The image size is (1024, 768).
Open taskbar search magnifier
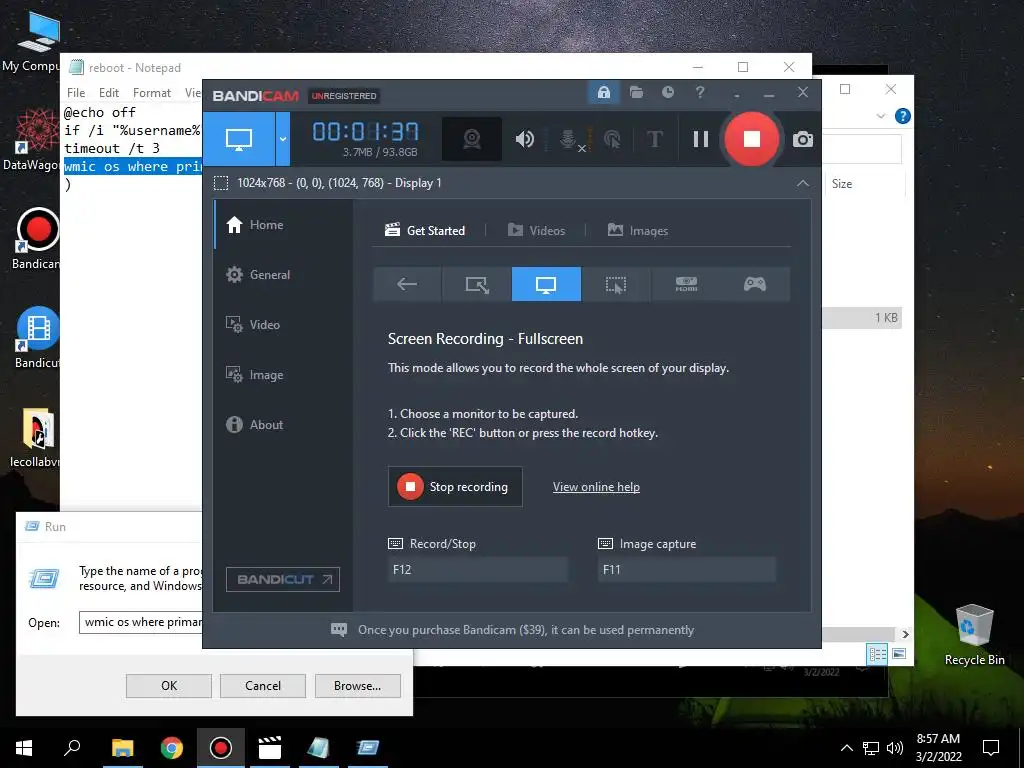point(72,748)
